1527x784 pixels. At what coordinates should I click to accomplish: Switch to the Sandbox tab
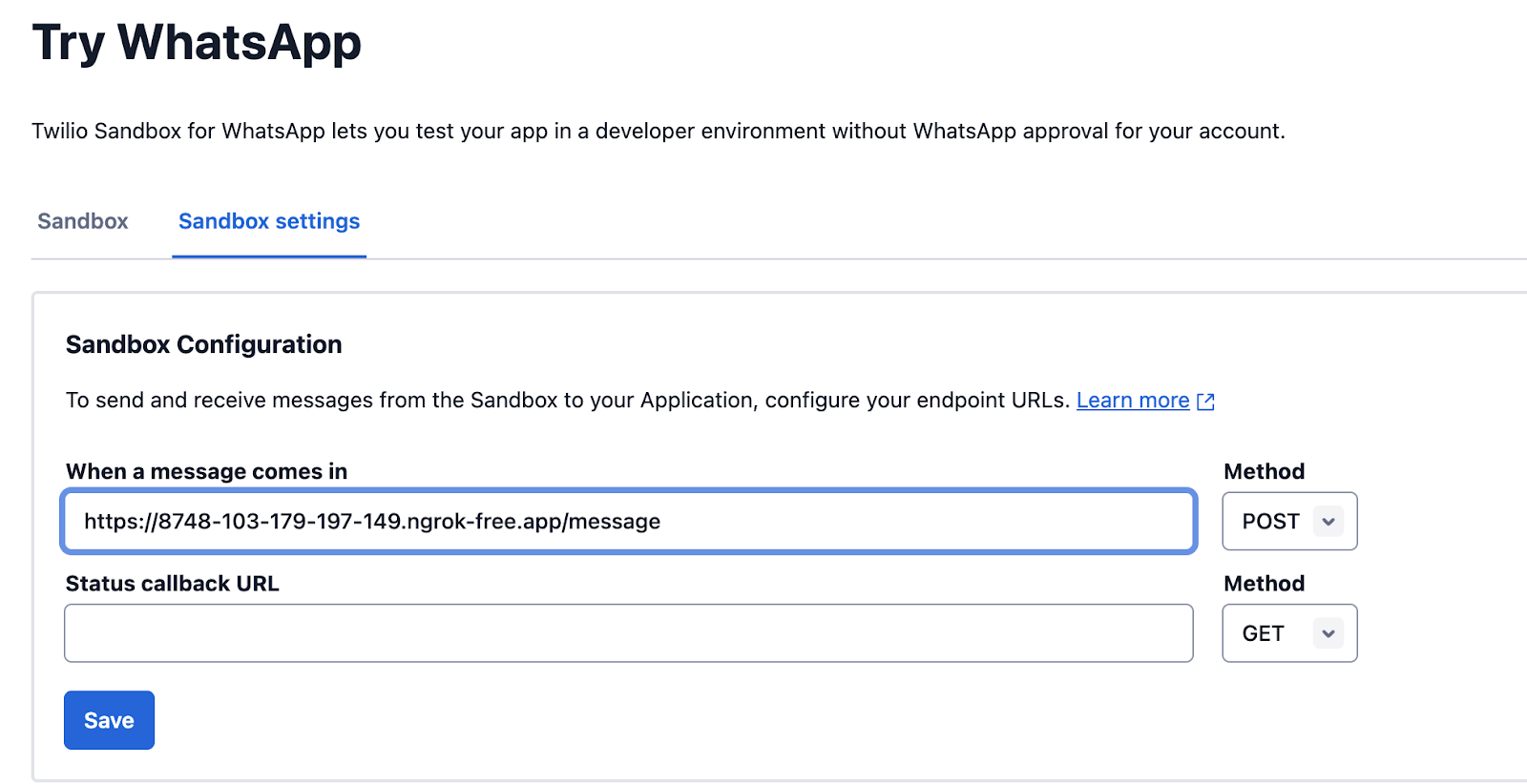(x=82, y=221)
